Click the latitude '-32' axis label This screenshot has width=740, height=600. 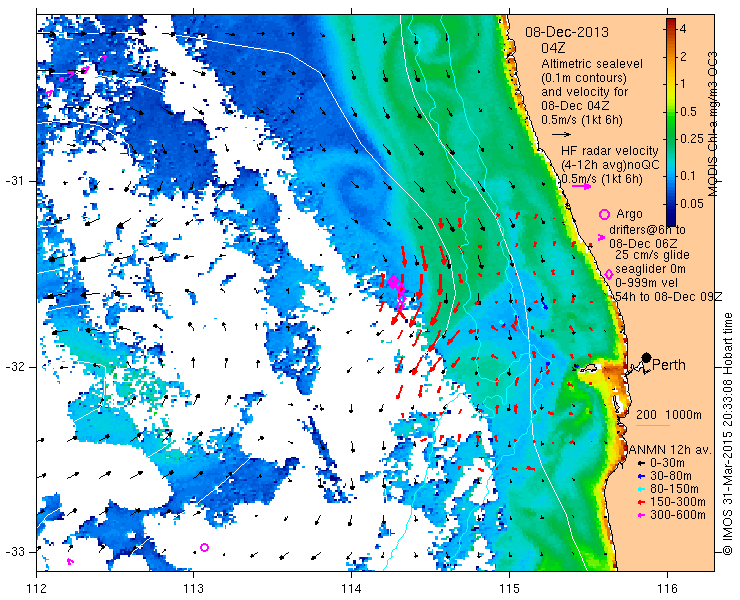tap(14, 367)
